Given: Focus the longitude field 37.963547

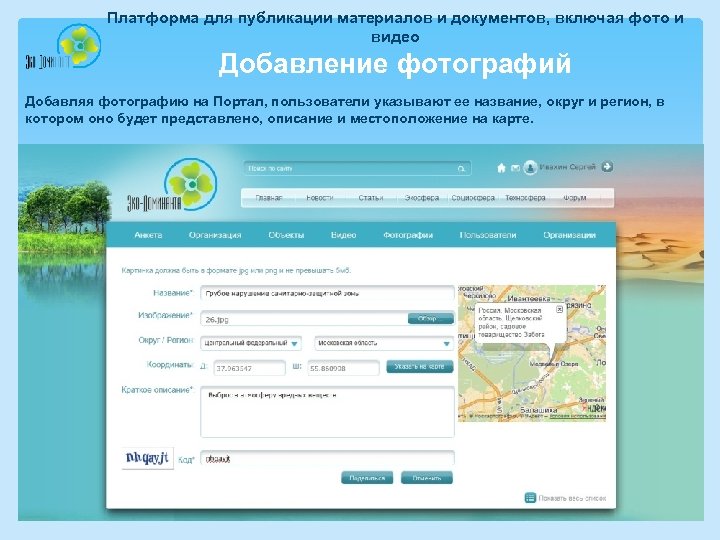Looking at the screenshot, I should click(x=249, y=368).
